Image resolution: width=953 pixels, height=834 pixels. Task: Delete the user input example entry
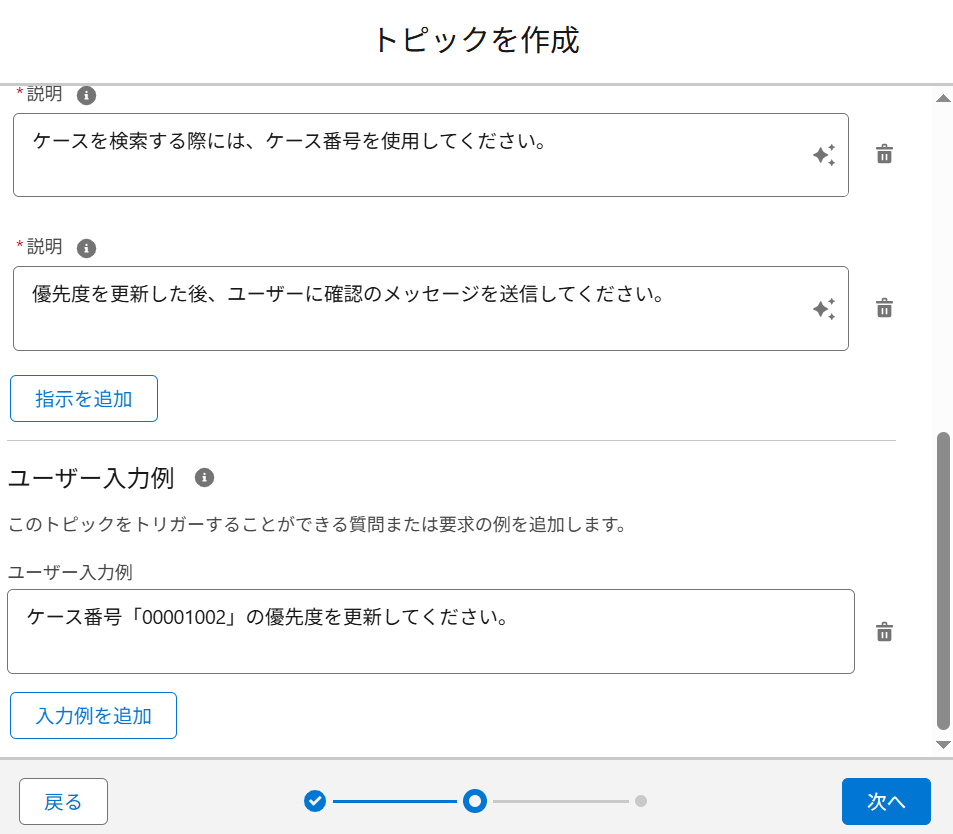point(884,632)
